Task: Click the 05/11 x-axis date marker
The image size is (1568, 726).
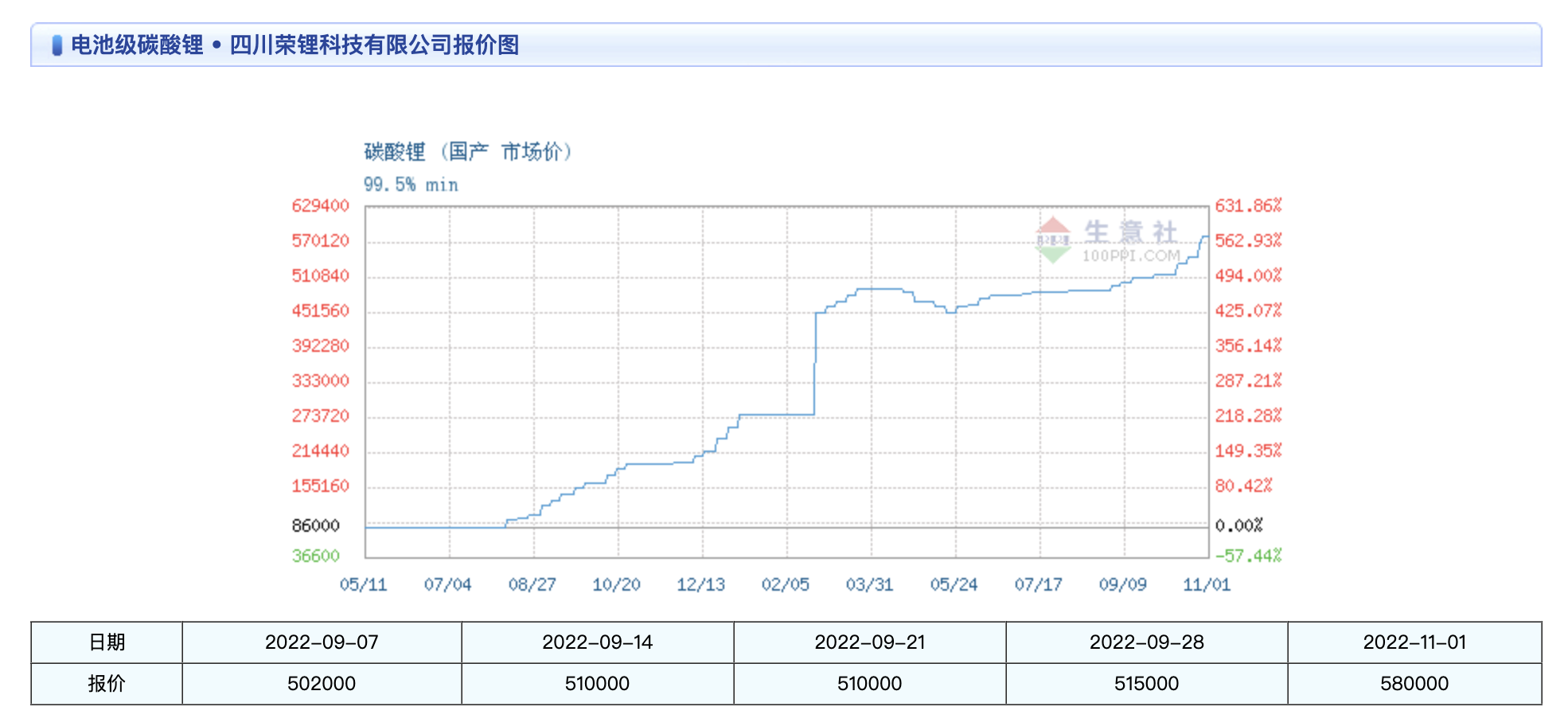Action: (x=364, y=585)
